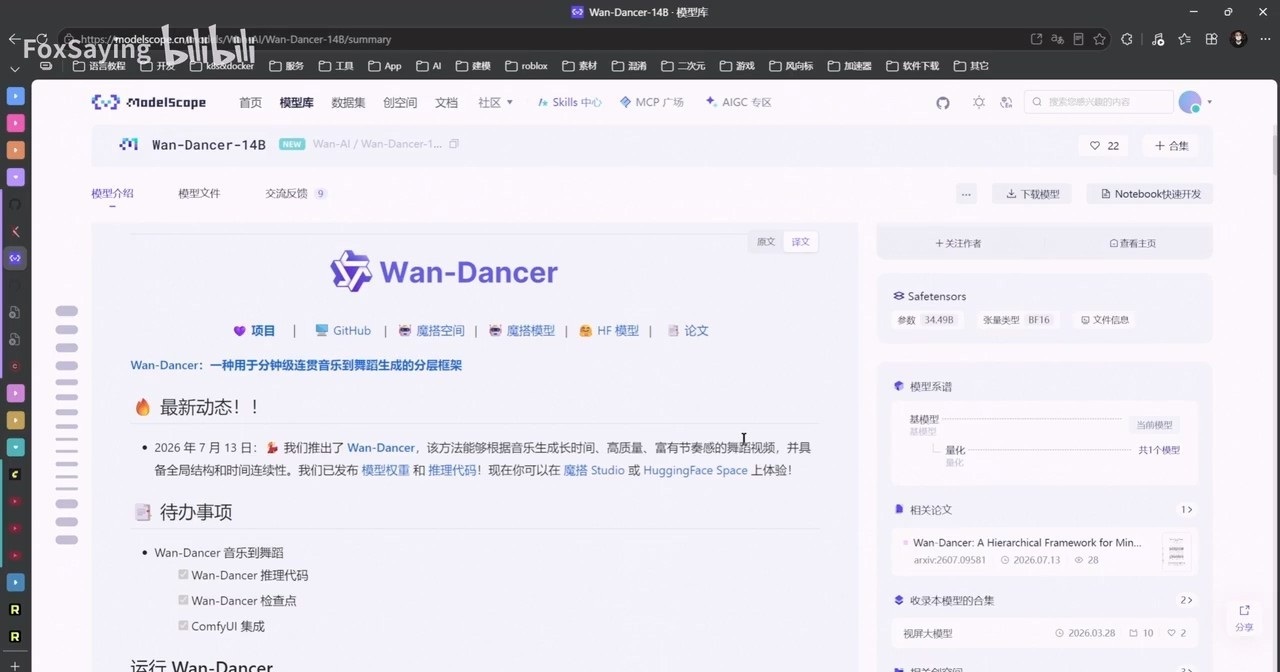Viewport: 1280px width, 672px height.
Task: Click the search input field in the header
Action: point(1098,102)
